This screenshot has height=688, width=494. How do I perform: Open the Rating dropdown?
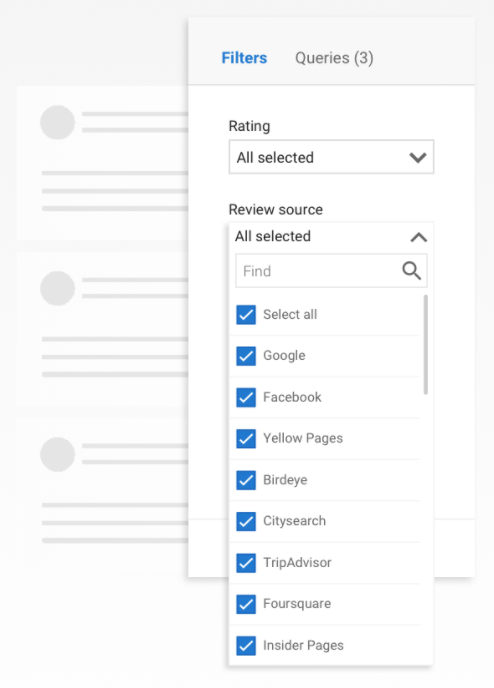(x=331, y=157)
